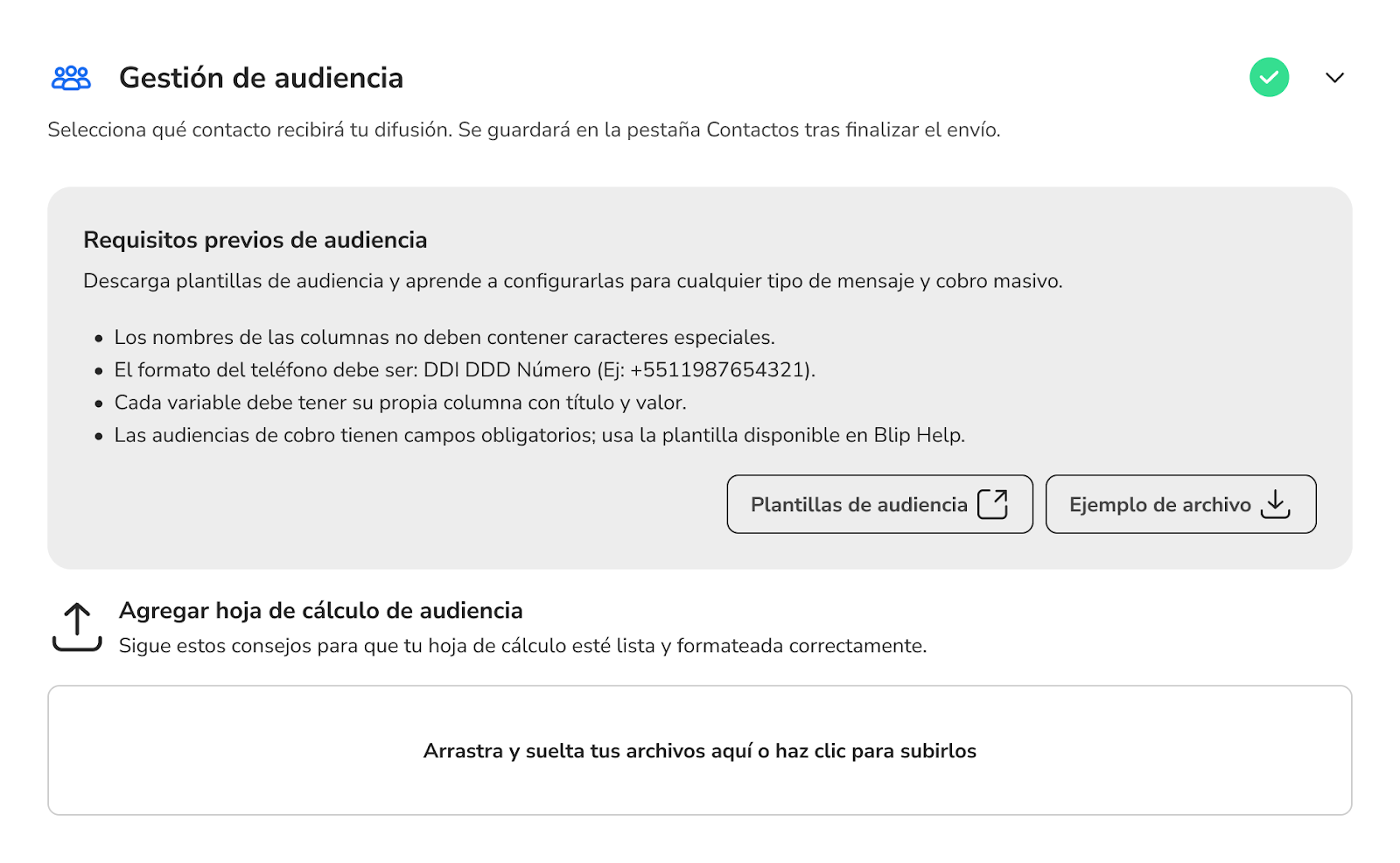The height and width of the screenshot is (863, 1400).
Task: Click the audience group icon
Action: [71, 78]
